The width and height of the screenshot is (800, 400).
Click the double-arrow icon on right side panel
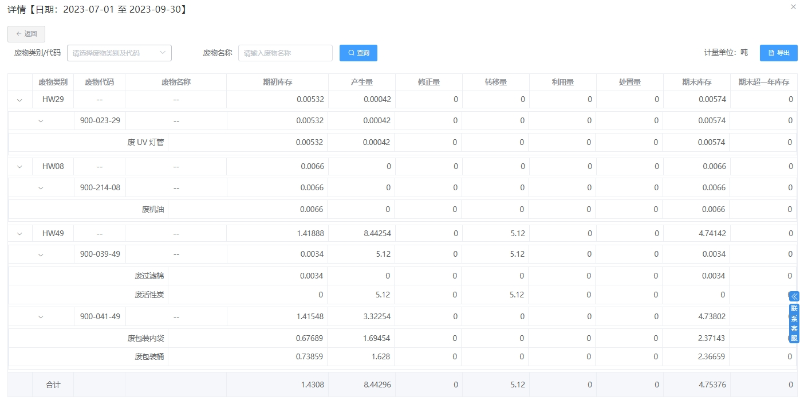click(x=794, y=296)
